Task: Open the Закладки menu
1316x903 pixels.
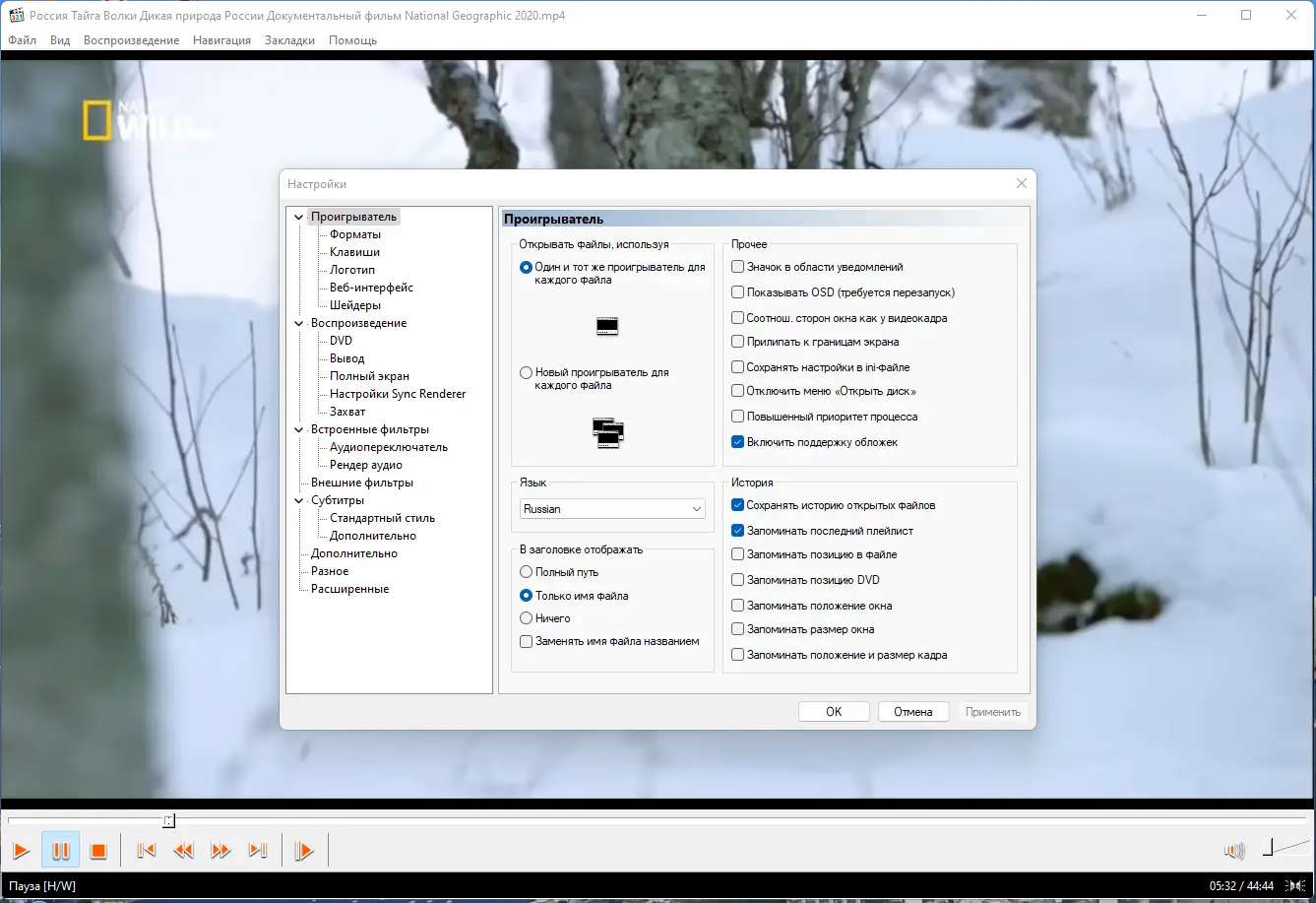Action: click(x=289, y=40)
